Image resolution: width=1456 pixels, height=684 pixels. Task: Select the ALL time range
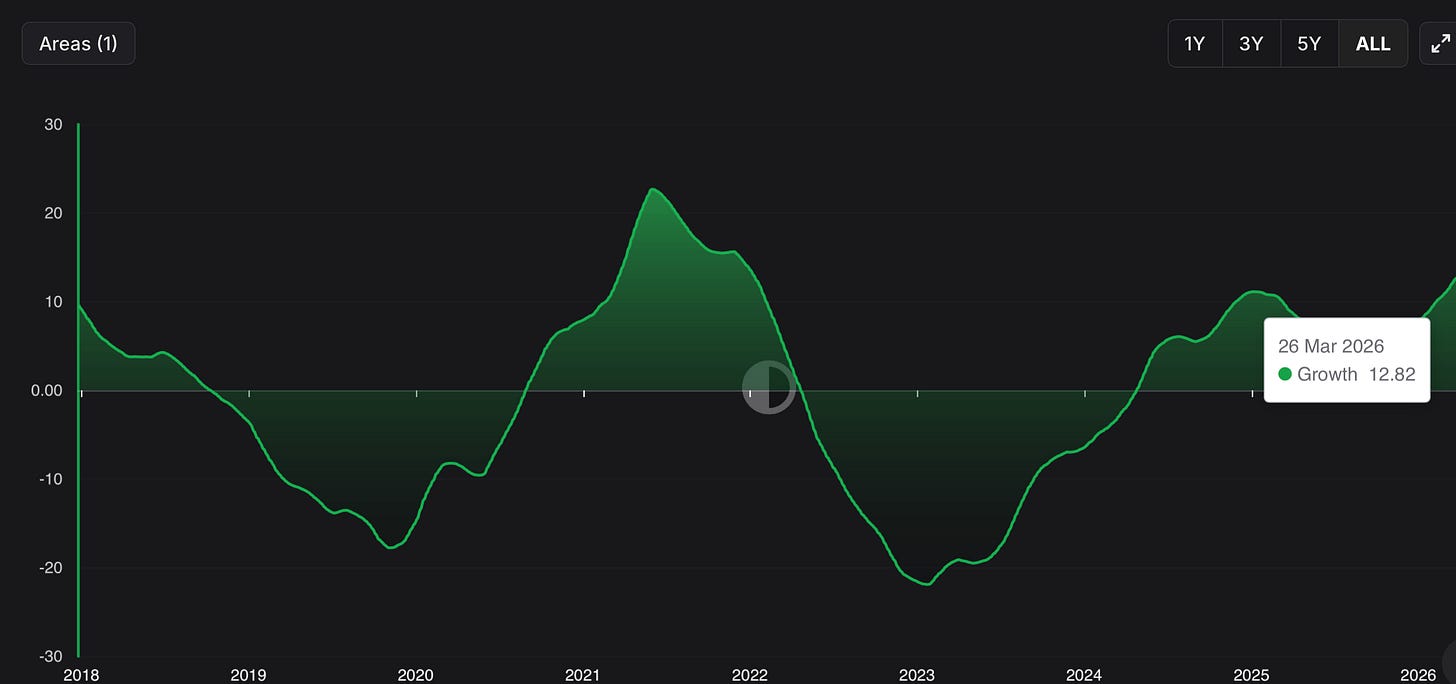tap(1373, 43)
